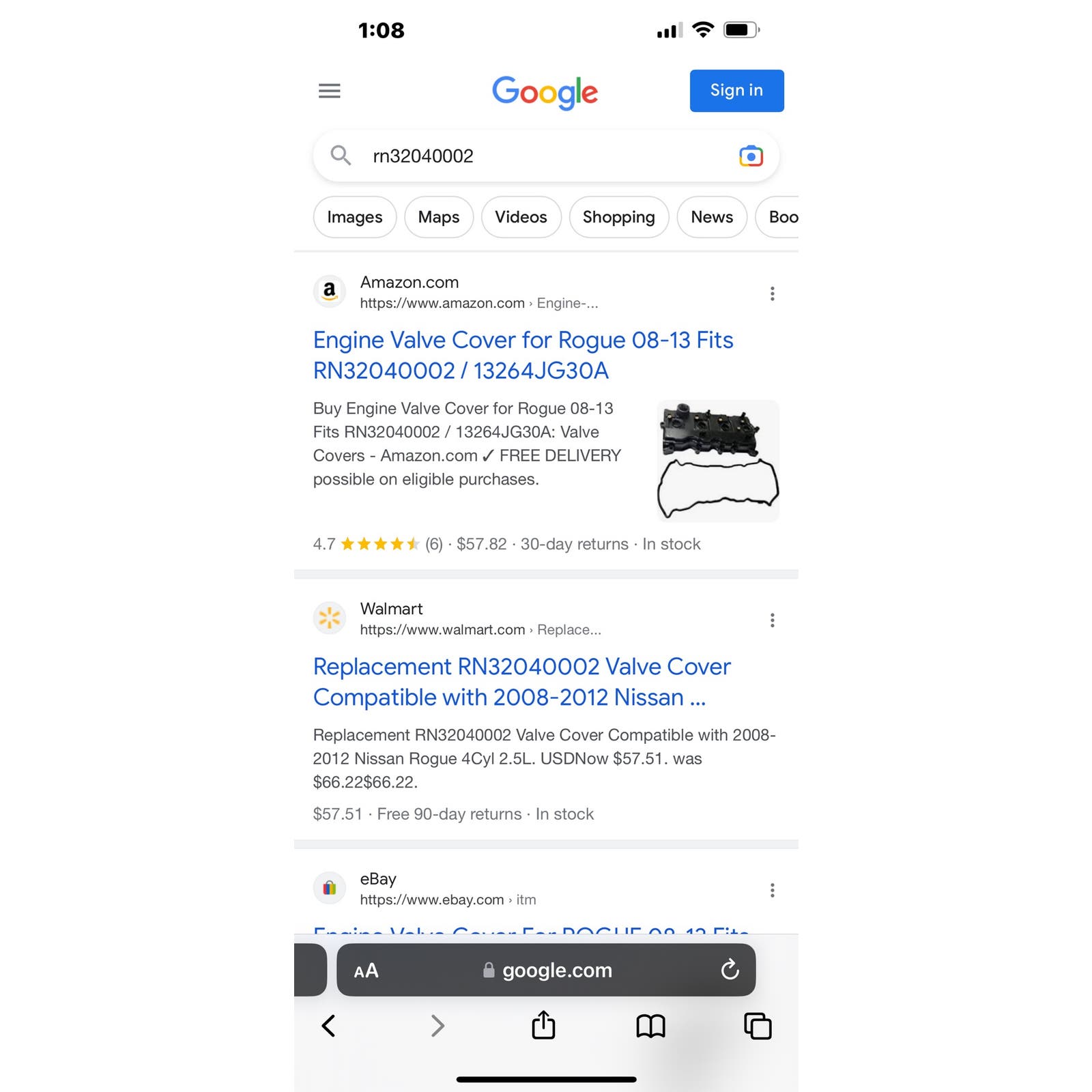
Task: Open more options for Walmart result
Action: [772, 620]
